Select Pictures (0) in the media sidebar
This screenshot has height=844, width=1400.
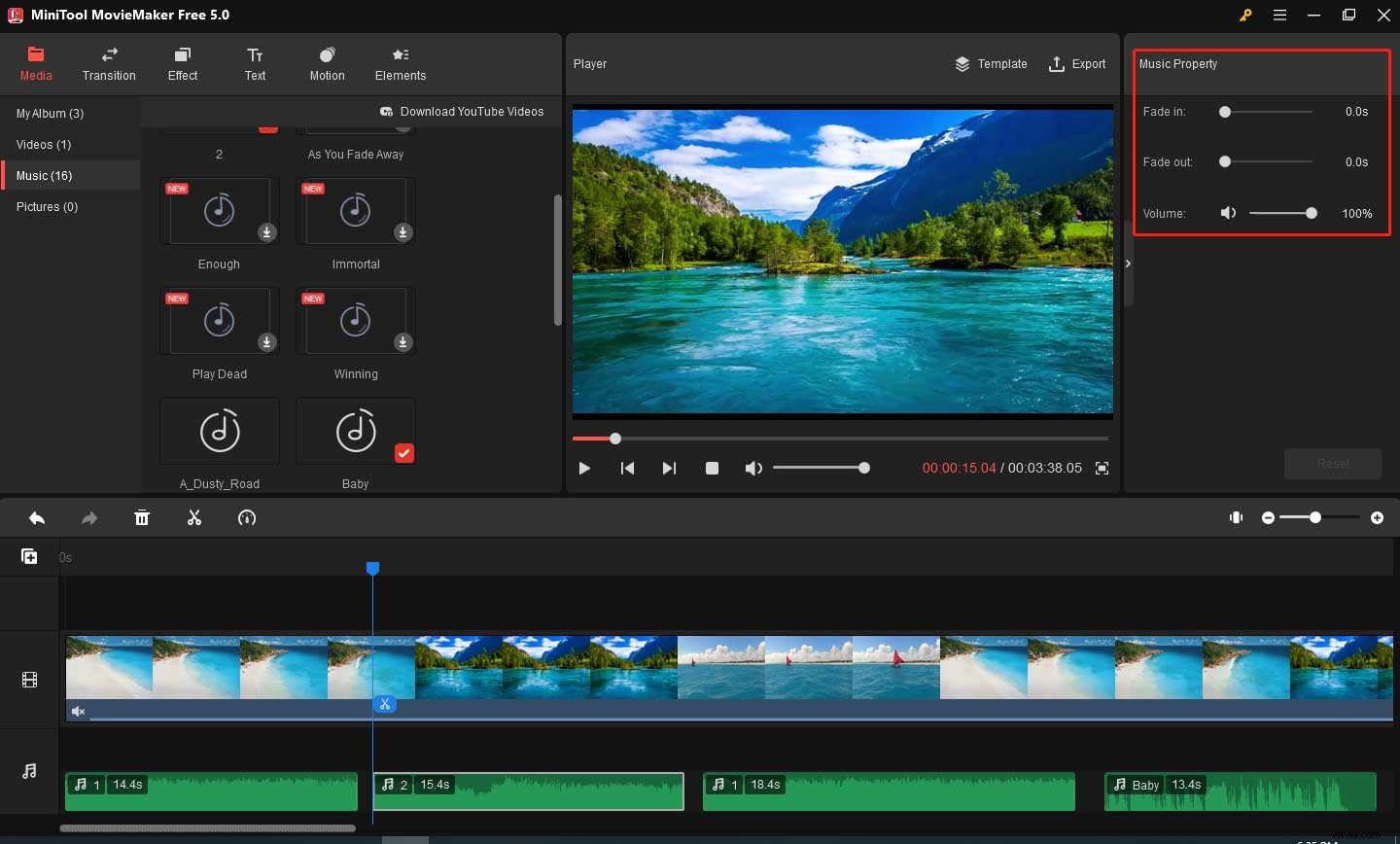pyautogui.click(x=46, y=206)
